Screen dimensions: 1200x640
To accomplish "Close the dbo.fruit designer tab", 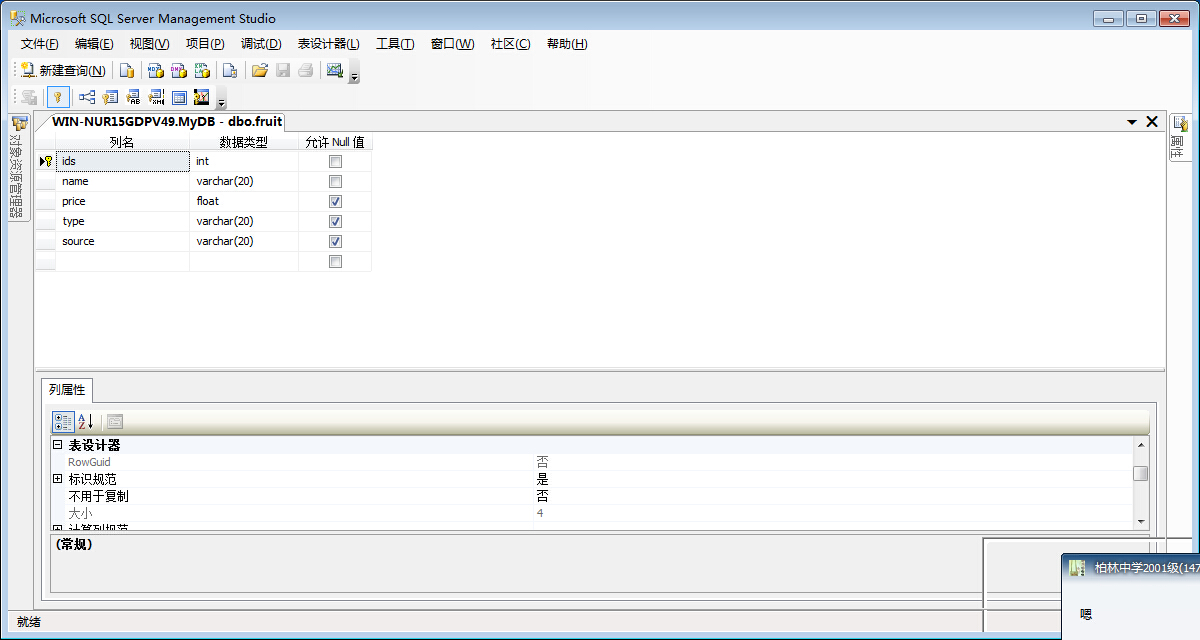I will coord(1152,122).
